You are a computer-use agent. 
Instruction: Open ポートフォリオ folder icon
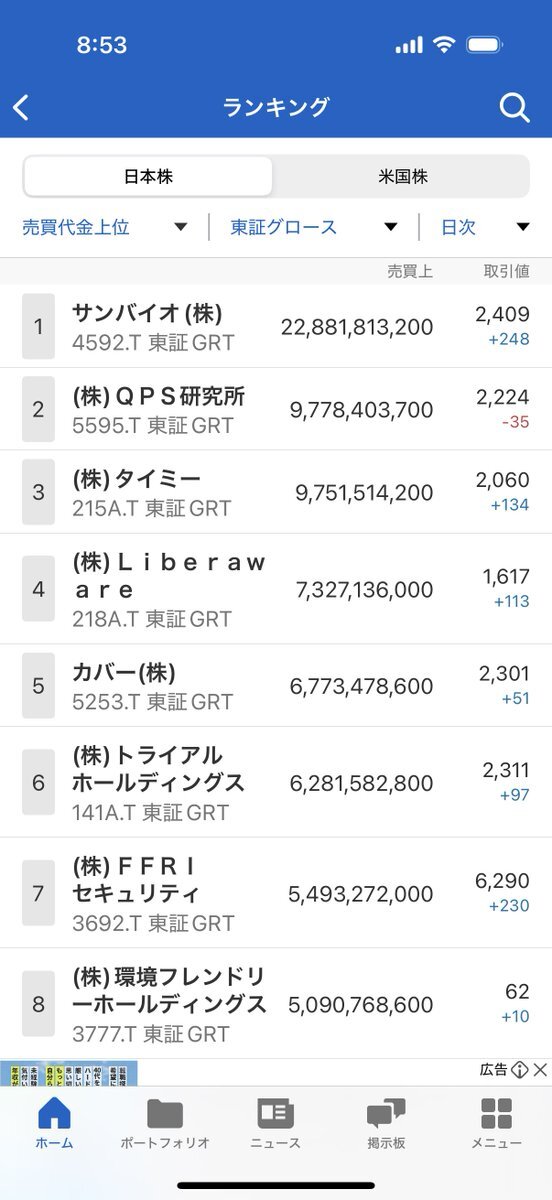point(165,1114)
